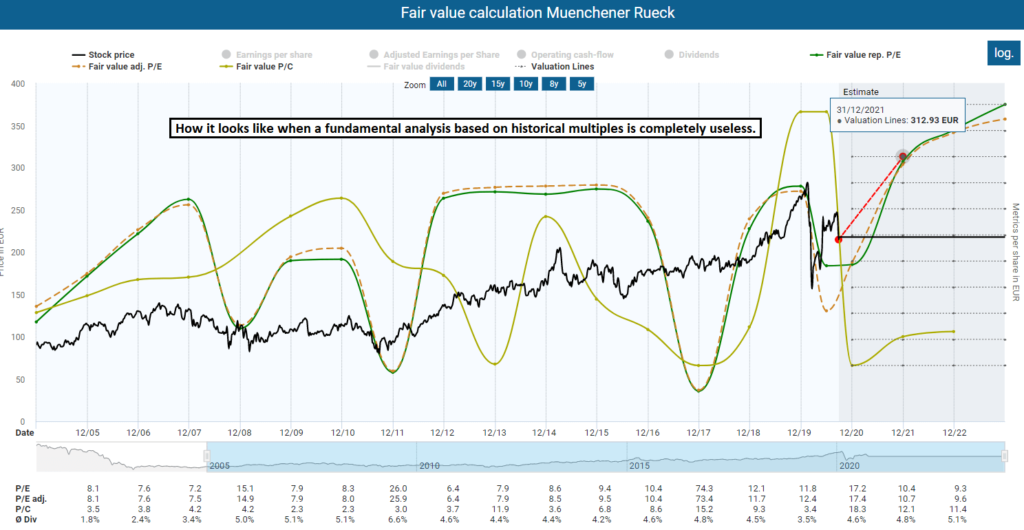The image size is (1024, 530).
Task: Click the Zoom label beside range buttons
Action: tap(414, 85)
